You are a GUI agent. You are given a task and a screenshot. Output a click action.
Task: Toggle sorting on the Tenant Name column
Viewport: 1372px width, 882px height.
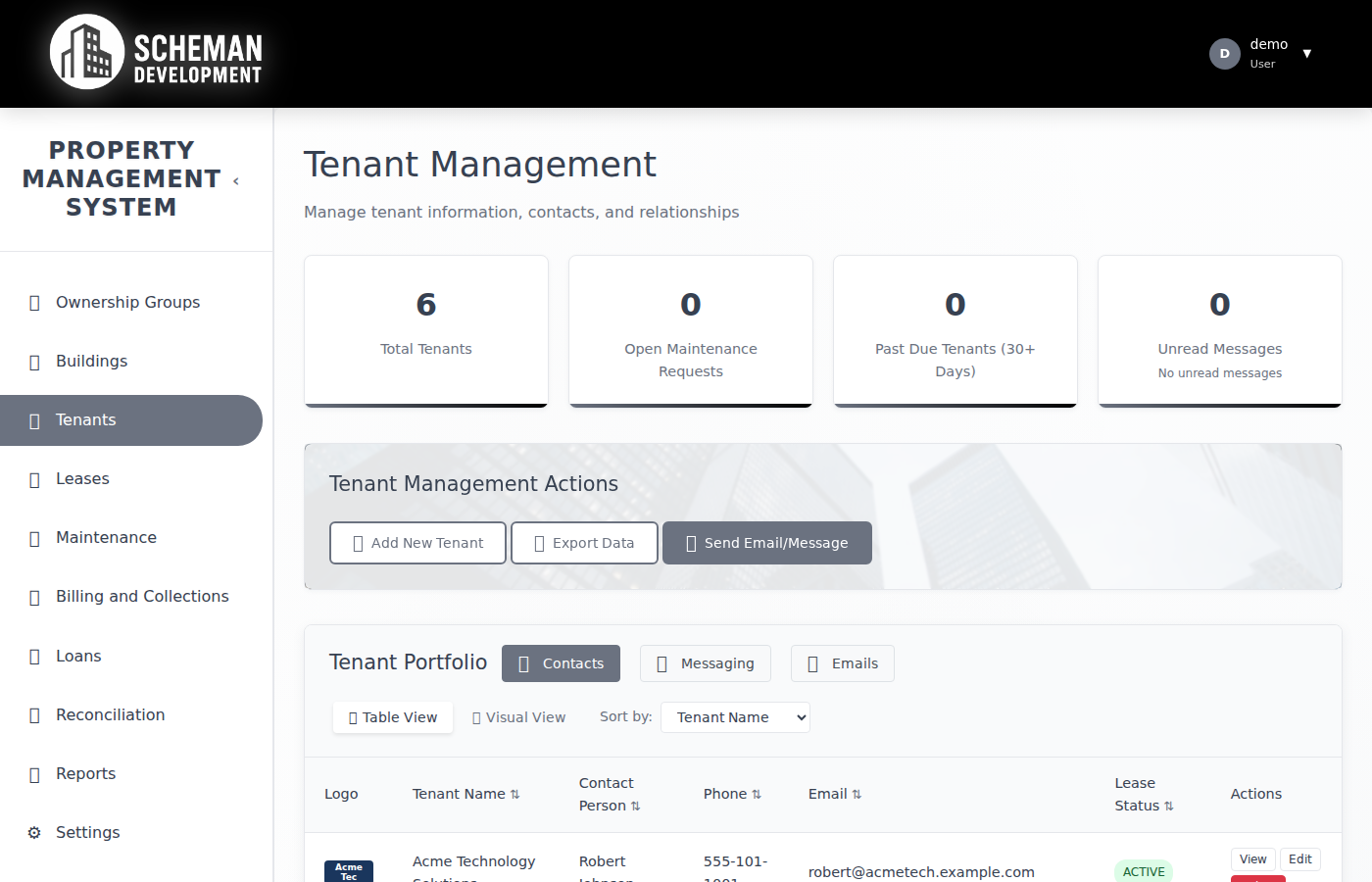pyautogui.click(x=514, y=794)
